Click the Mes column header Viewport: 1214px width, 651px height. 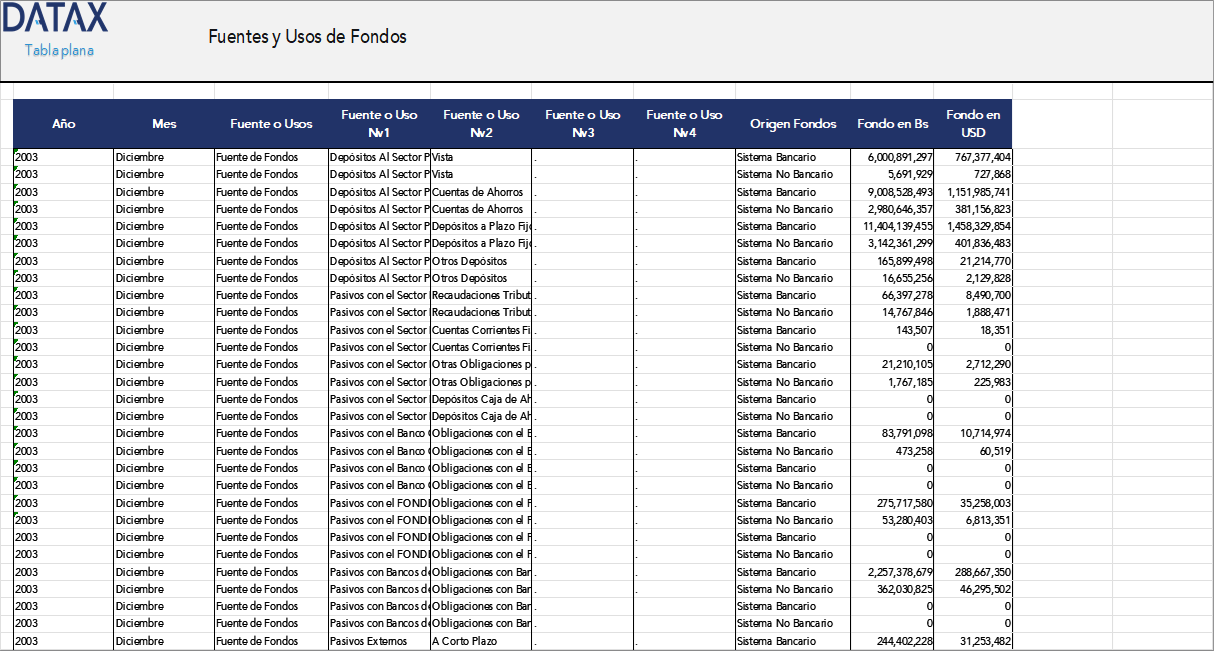(164, 123)
